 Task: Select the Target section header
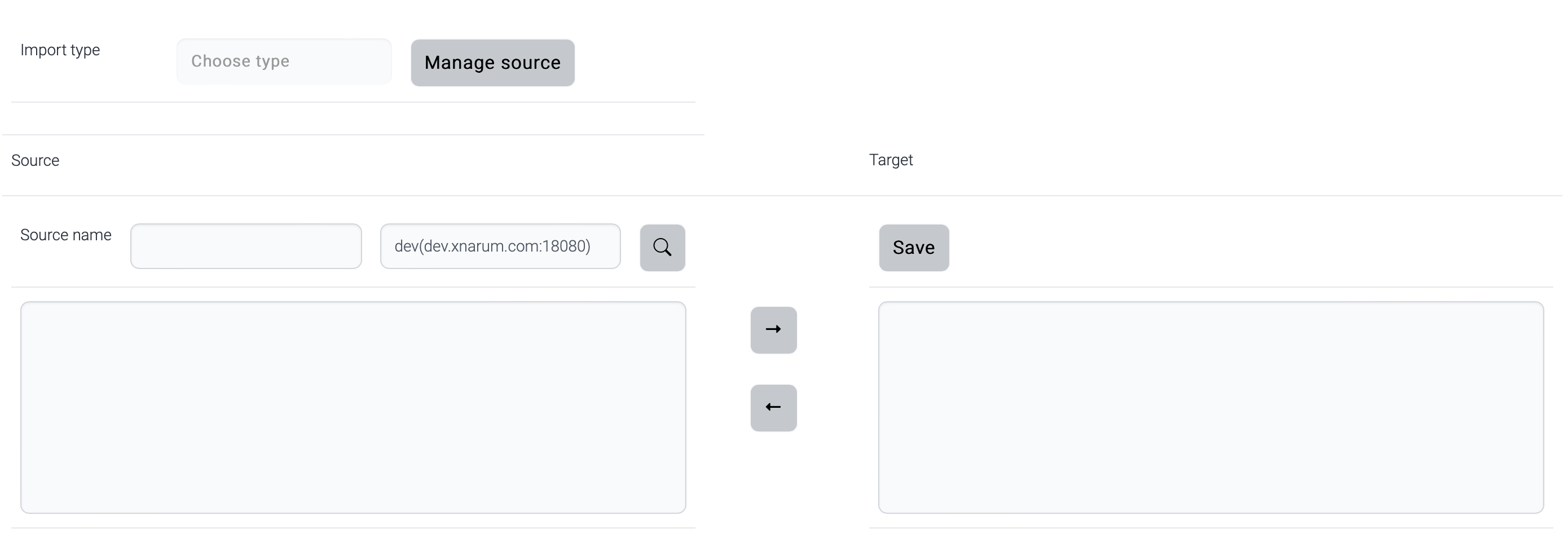click(891, 160)
